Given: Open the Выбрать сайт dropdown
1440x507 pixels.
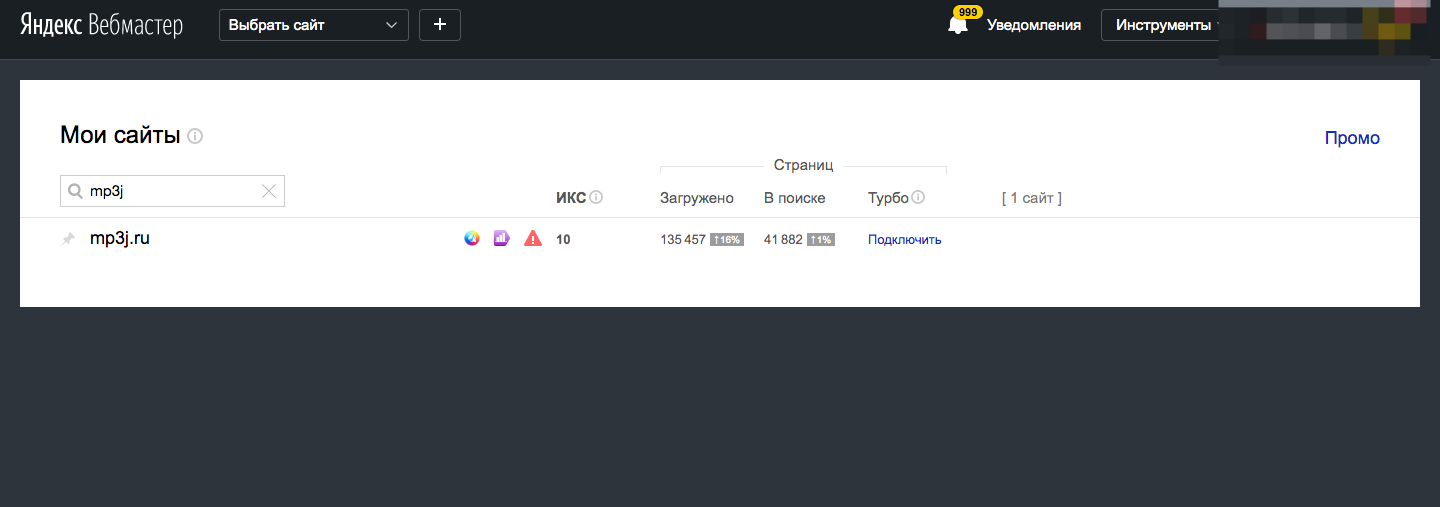Looking at the screenshot, I should [x=314, y=25].
